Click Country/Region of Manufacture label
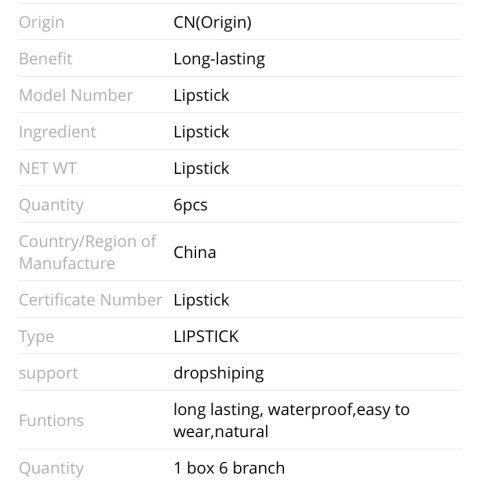The image size is (480, 480). pyautogui.click(x=88, y=252)
